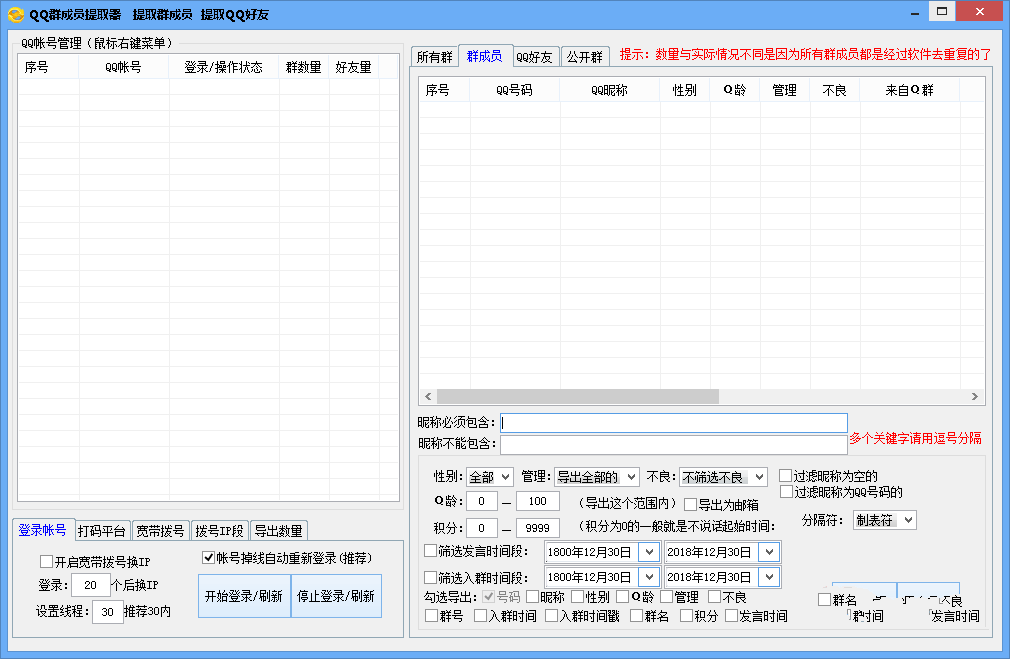Tick the 过滤昵称为空的 checkbox
Screen dimensions: 1010x659
pyautogui.click(x=785, y=475)
